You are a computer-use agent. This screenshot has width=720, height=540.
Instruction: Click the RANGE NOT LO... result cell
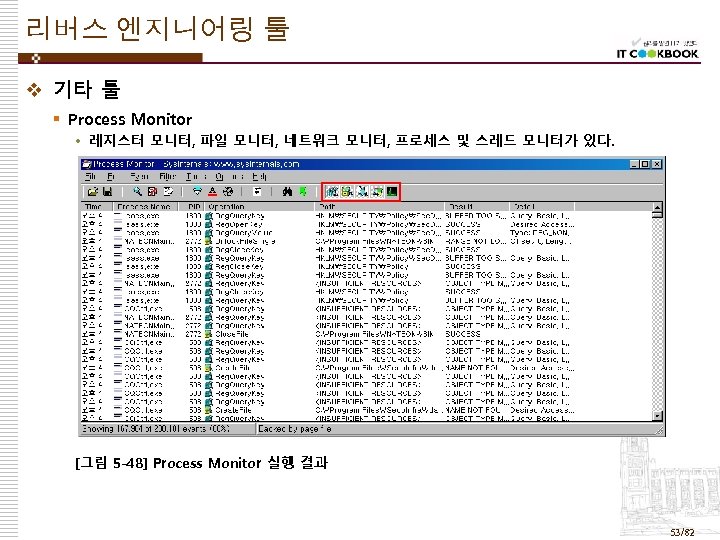point(476,241)
